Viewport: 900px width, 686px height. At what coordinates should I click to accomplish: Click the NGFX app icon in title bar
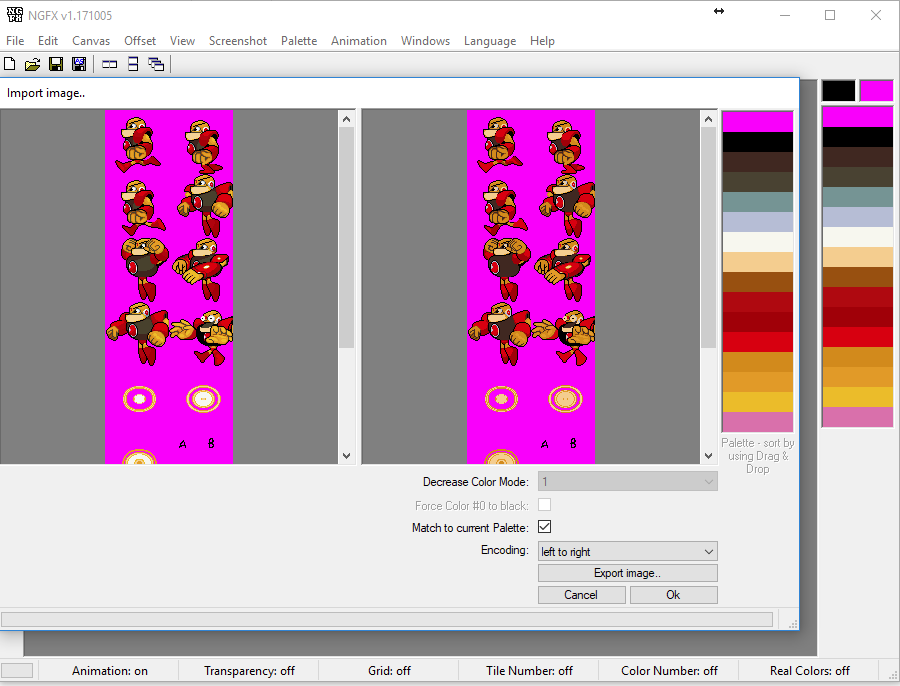tap(13, 15)
